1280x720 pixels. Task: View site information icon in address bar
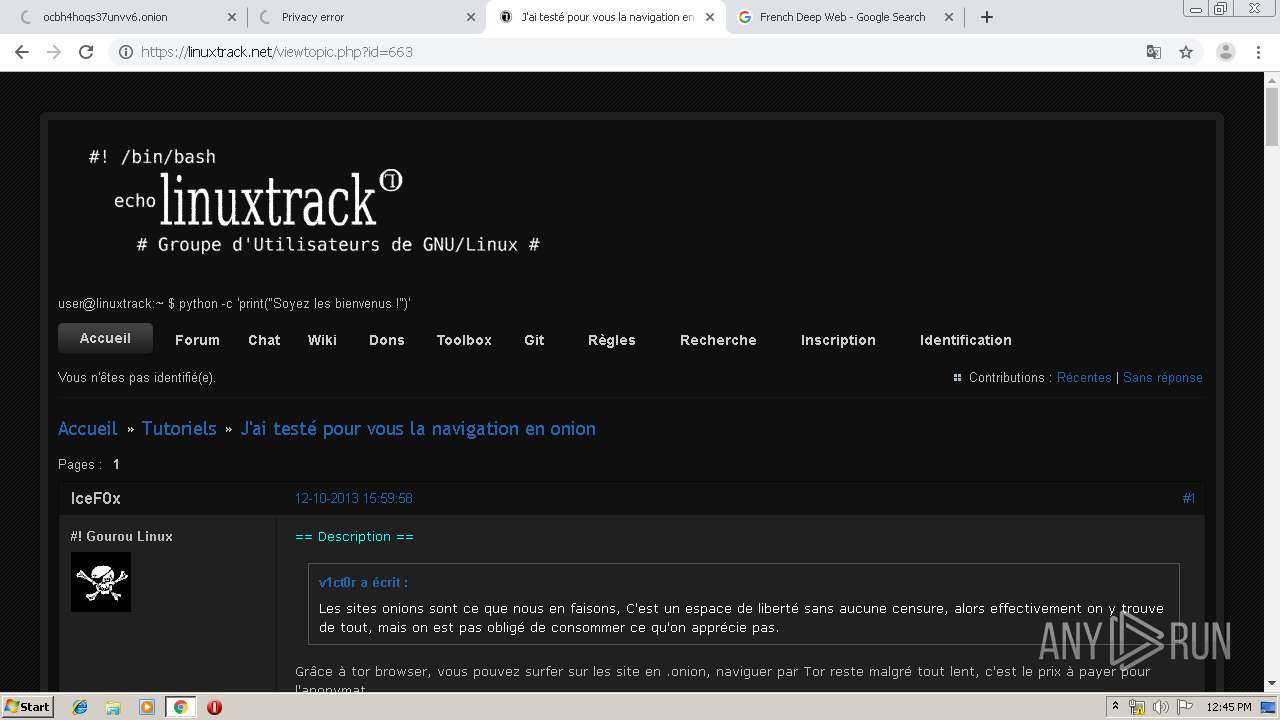(x=126, y=52)
